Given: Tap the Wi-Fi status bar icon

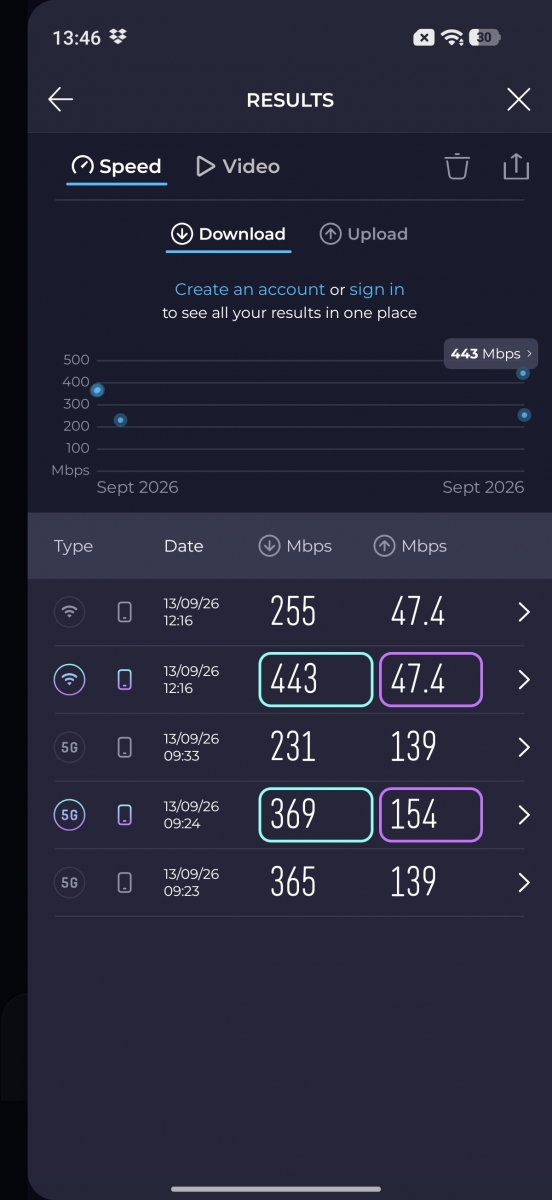Looking at the screenshot, I should 453,37.
